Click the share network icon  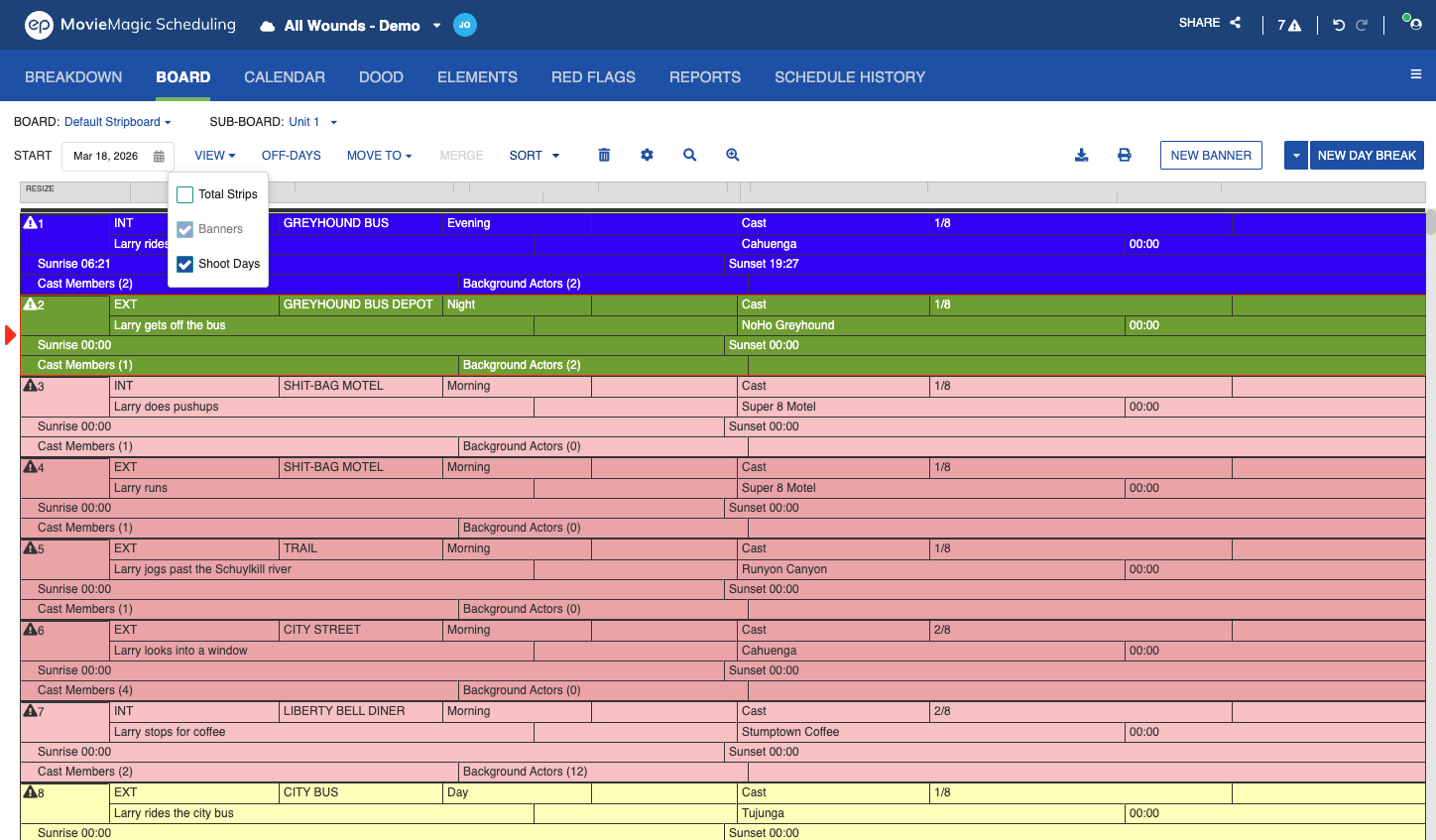(x=1236, y=22)
